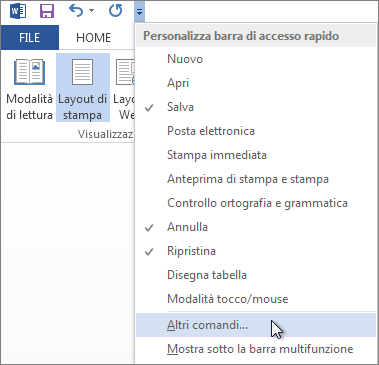Enable Modalità tocco/mouse in the menu
The height and width of the screenshot is (365, 379).
(256, 299)
